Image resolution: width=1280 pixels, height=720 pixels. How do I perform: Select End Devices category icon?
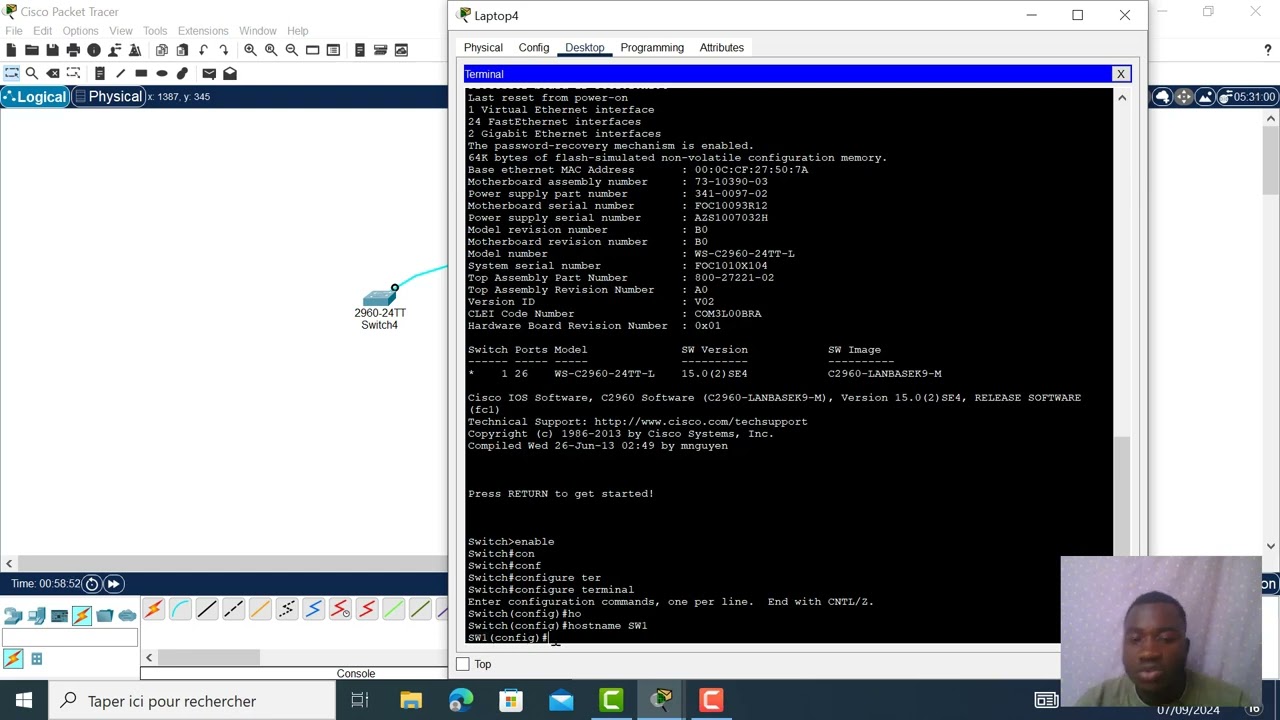36,615
